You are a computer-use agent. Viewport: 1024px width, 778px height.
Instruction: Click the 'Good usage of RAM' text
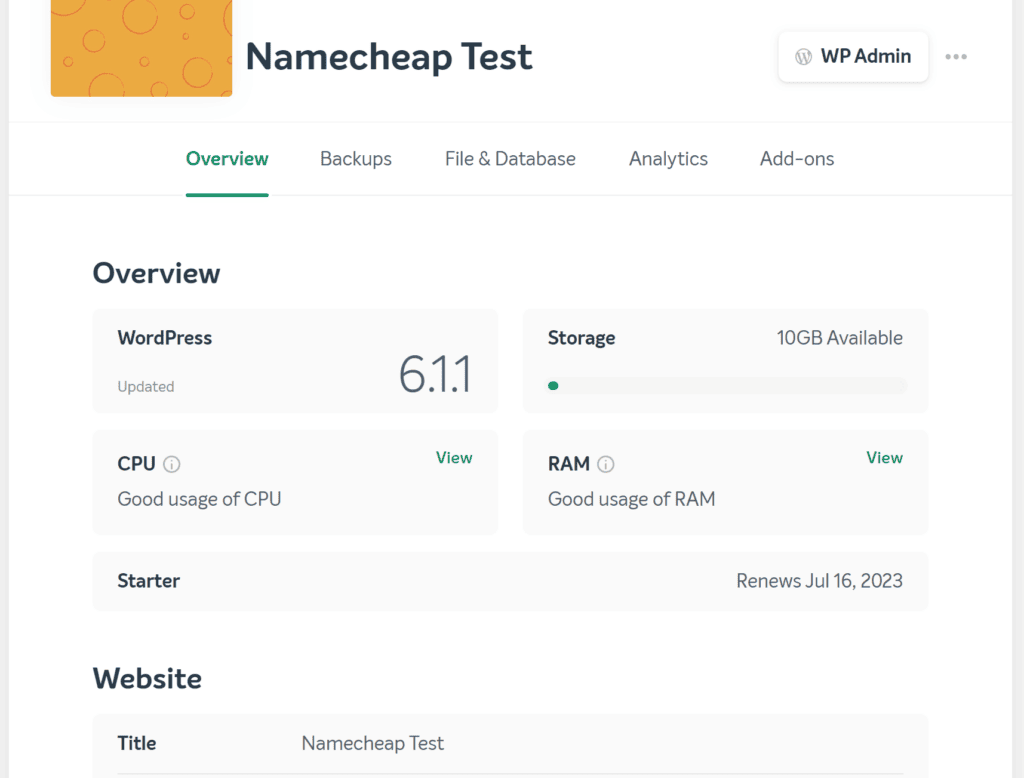click(632, 499)
